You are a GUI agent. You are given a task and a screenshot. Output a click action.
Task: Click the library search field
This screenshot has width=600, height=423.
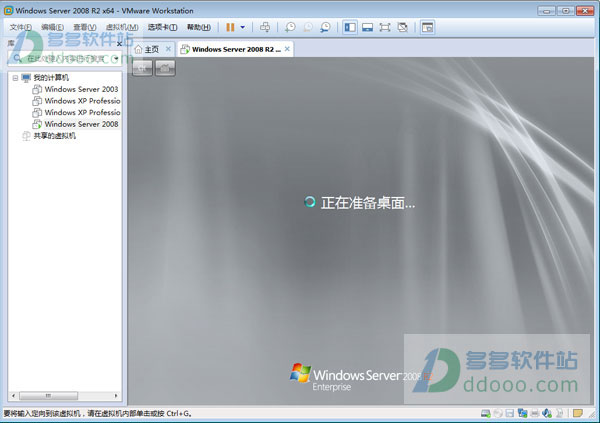(64, 59)
